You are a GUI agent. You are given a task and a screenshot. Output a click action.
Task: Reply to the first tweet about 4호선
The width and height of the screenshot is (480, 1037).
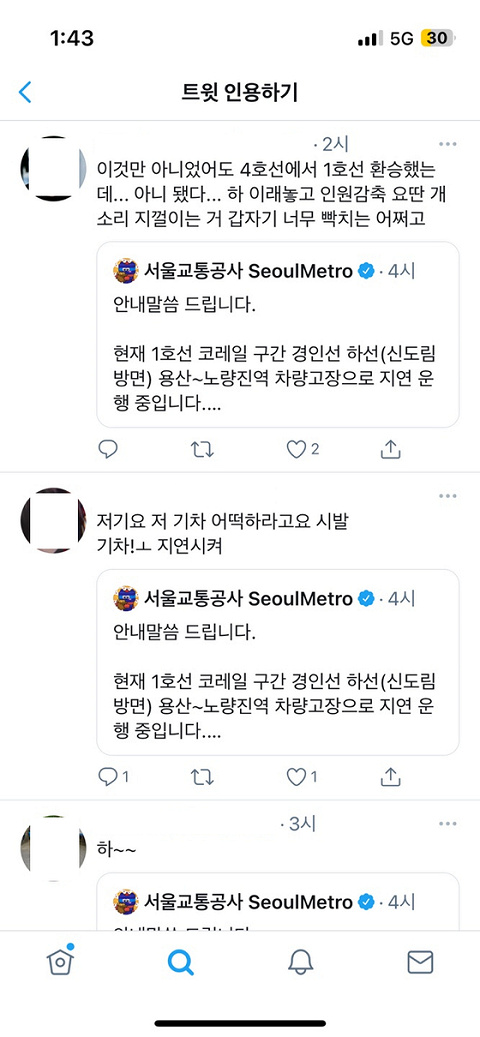point(108,450)
